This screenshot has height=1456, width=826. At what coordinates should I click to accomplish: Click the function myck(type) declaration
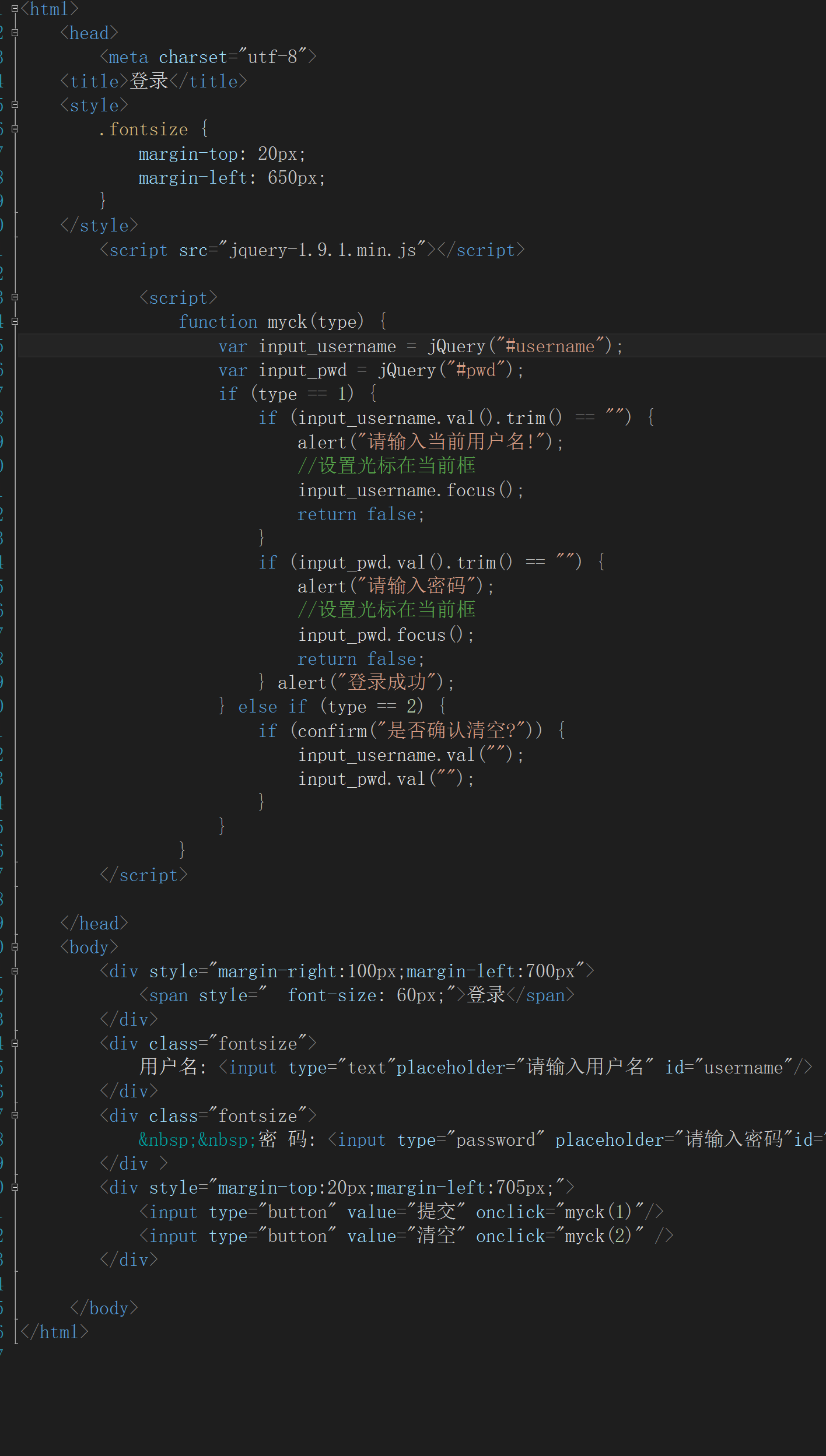click(282, 322)
